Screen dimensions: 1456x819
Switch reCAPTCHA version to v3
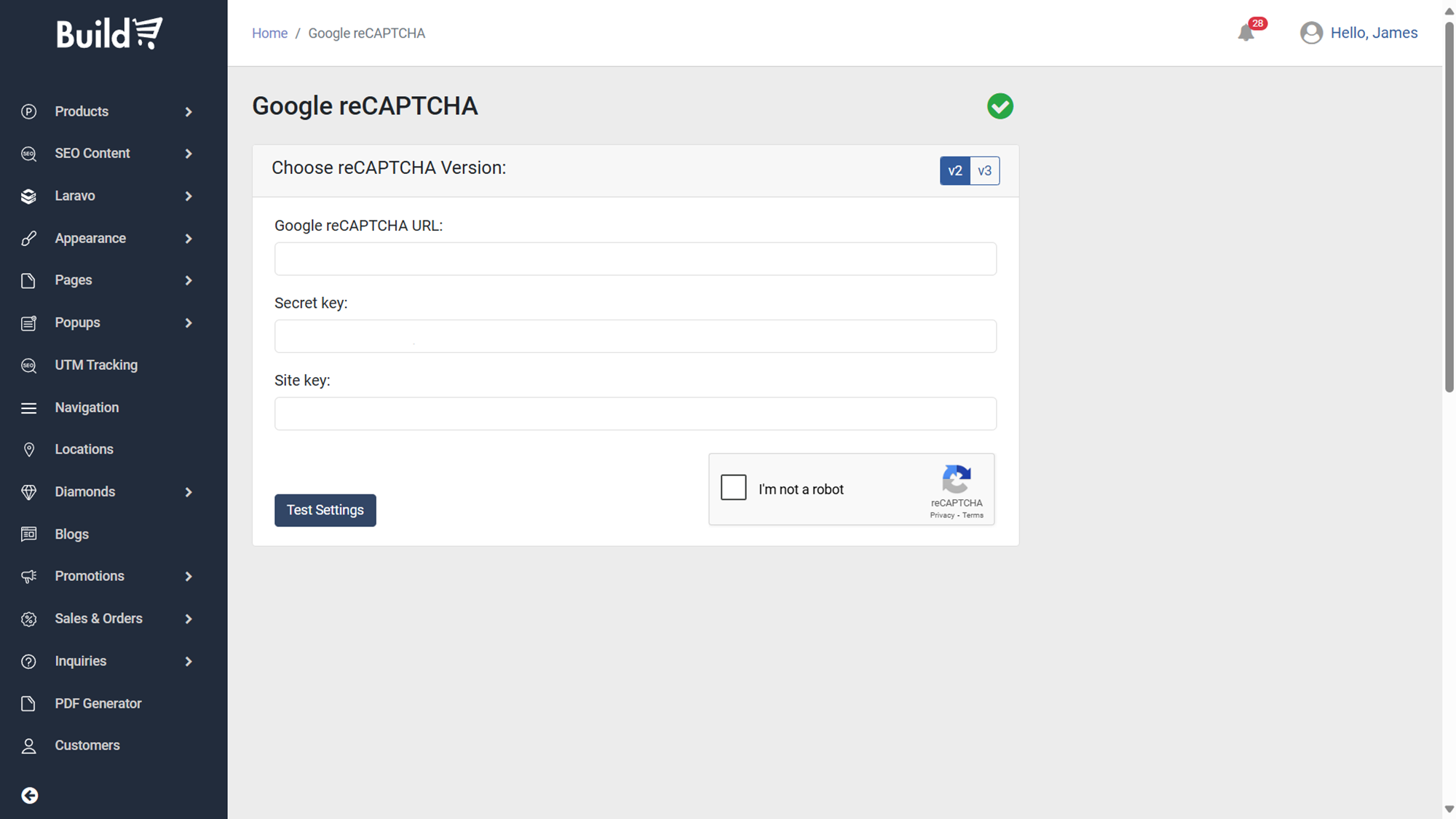click(984, 171)
